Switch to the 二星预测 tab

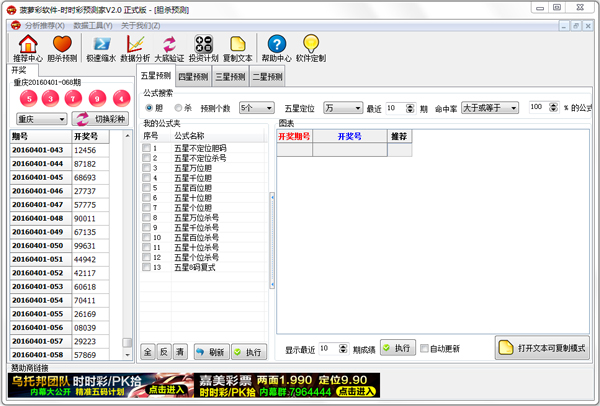point(267,77)
